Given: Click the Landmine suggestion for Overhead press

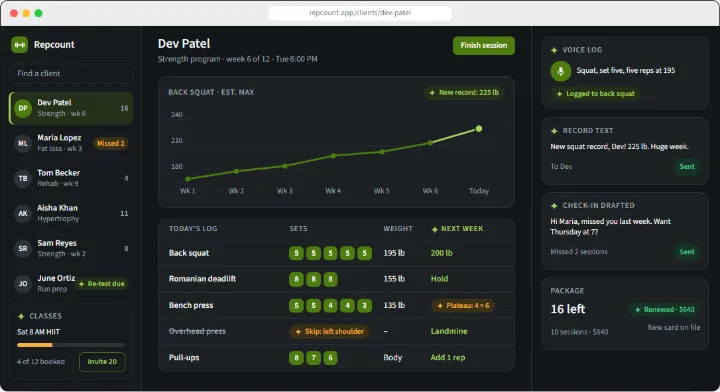Looking at the screenshot, I should [x=449, y=331].
